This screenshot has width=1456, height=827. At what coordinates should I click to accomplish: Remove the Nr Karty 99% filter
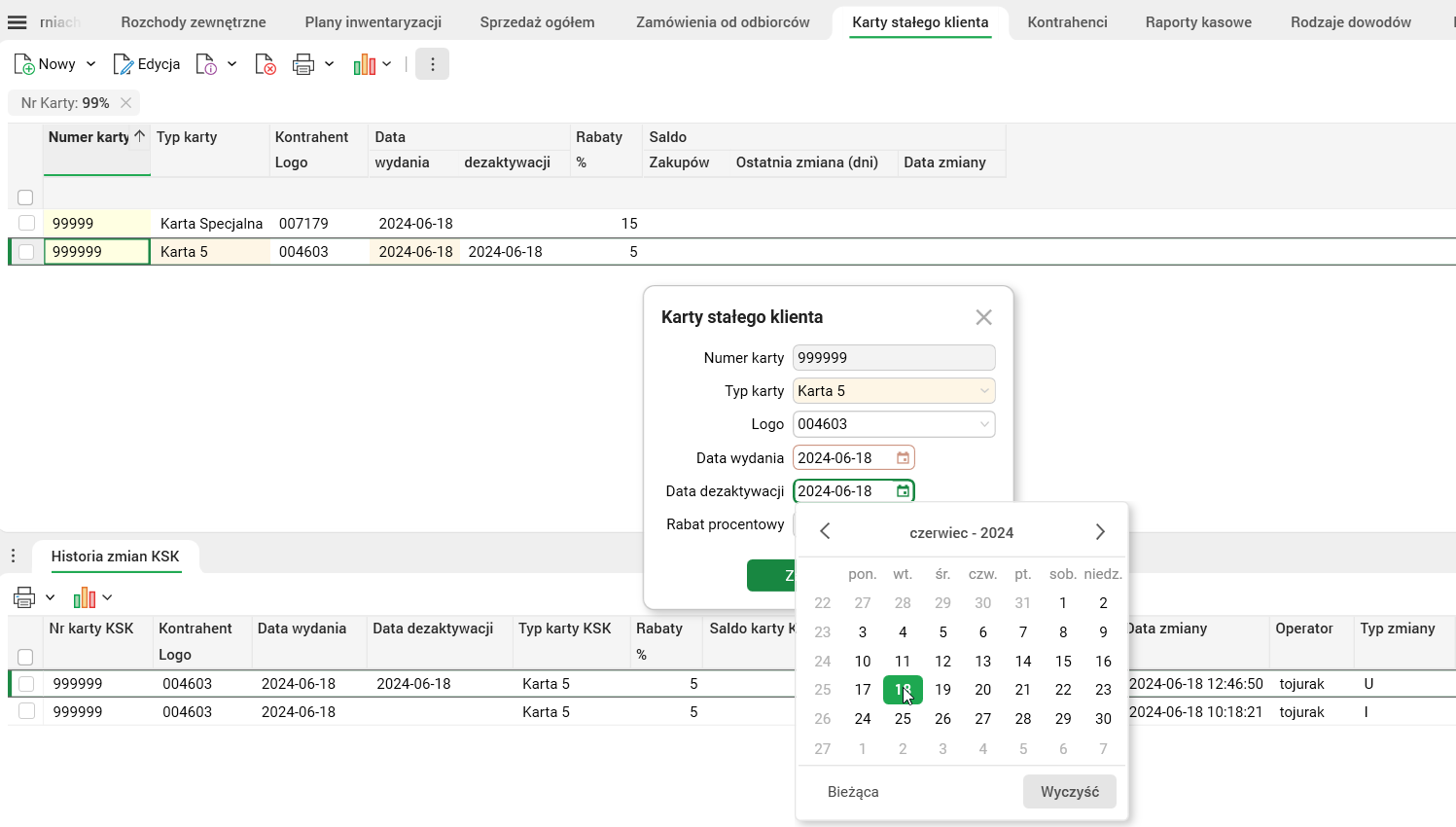(x=125, y=103)
